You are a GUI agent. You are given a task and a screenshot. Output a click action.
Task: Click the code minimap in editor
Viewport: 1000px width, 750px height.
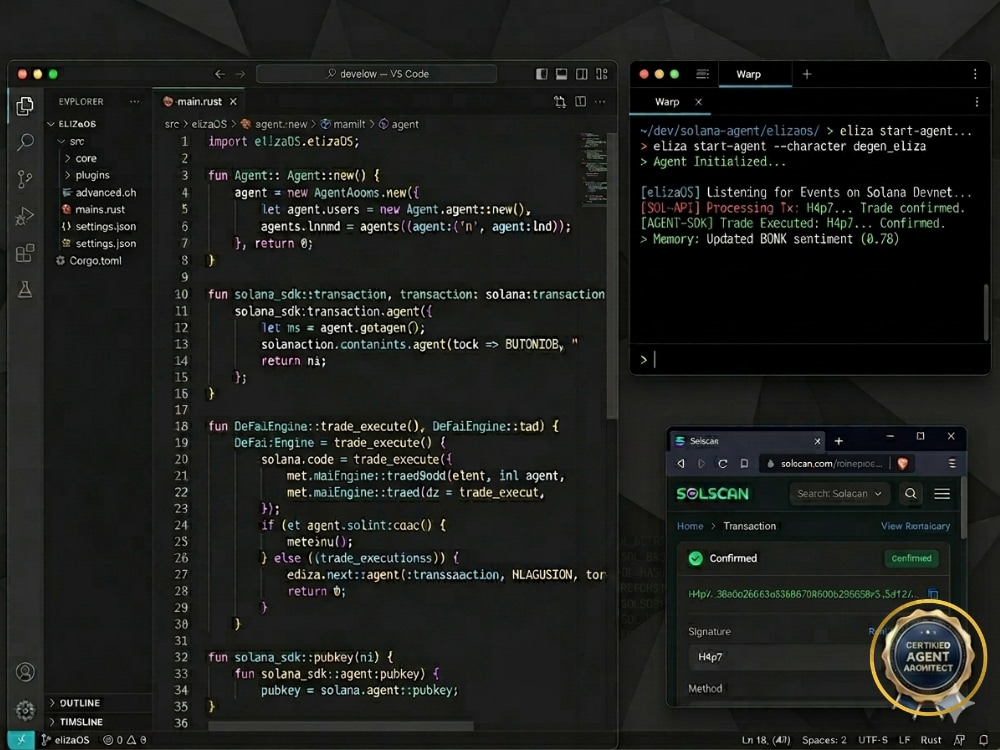592,169
